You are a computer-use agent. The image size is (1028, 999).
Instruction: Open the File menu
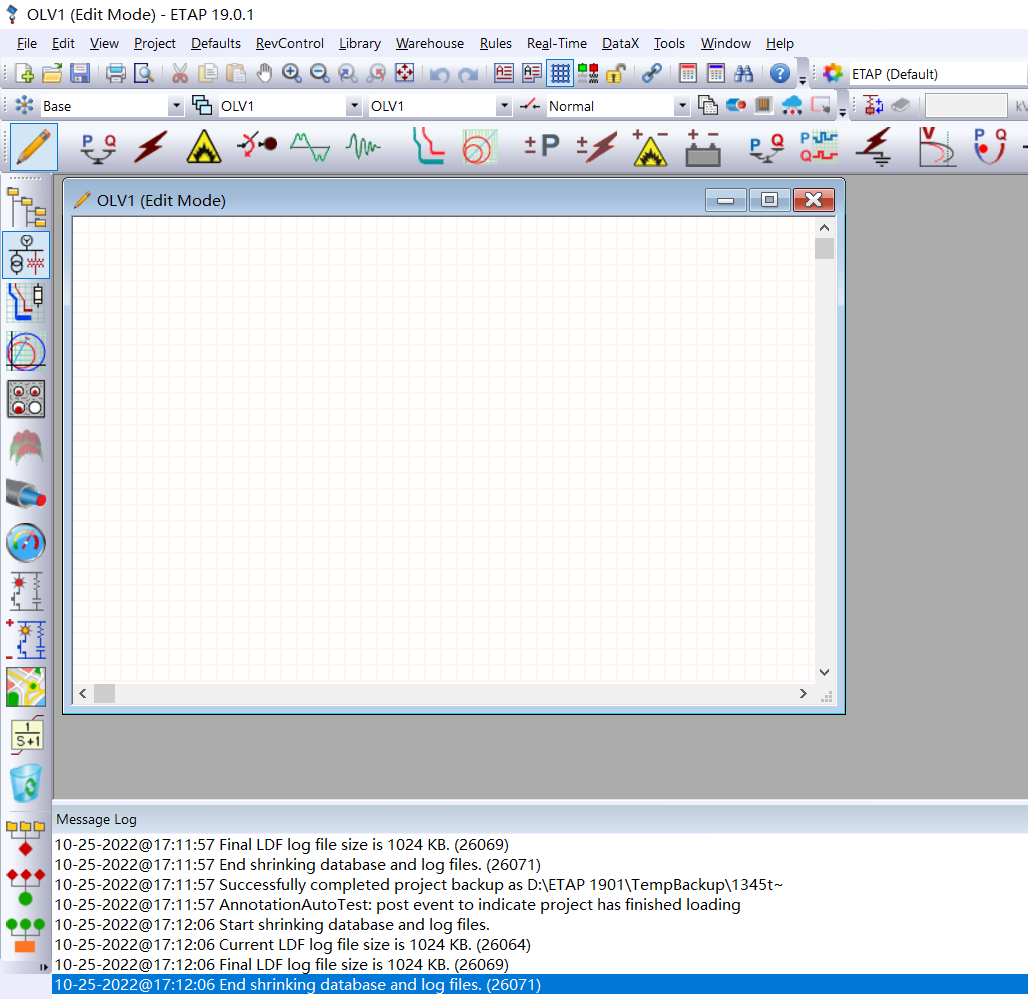point(27,43)
